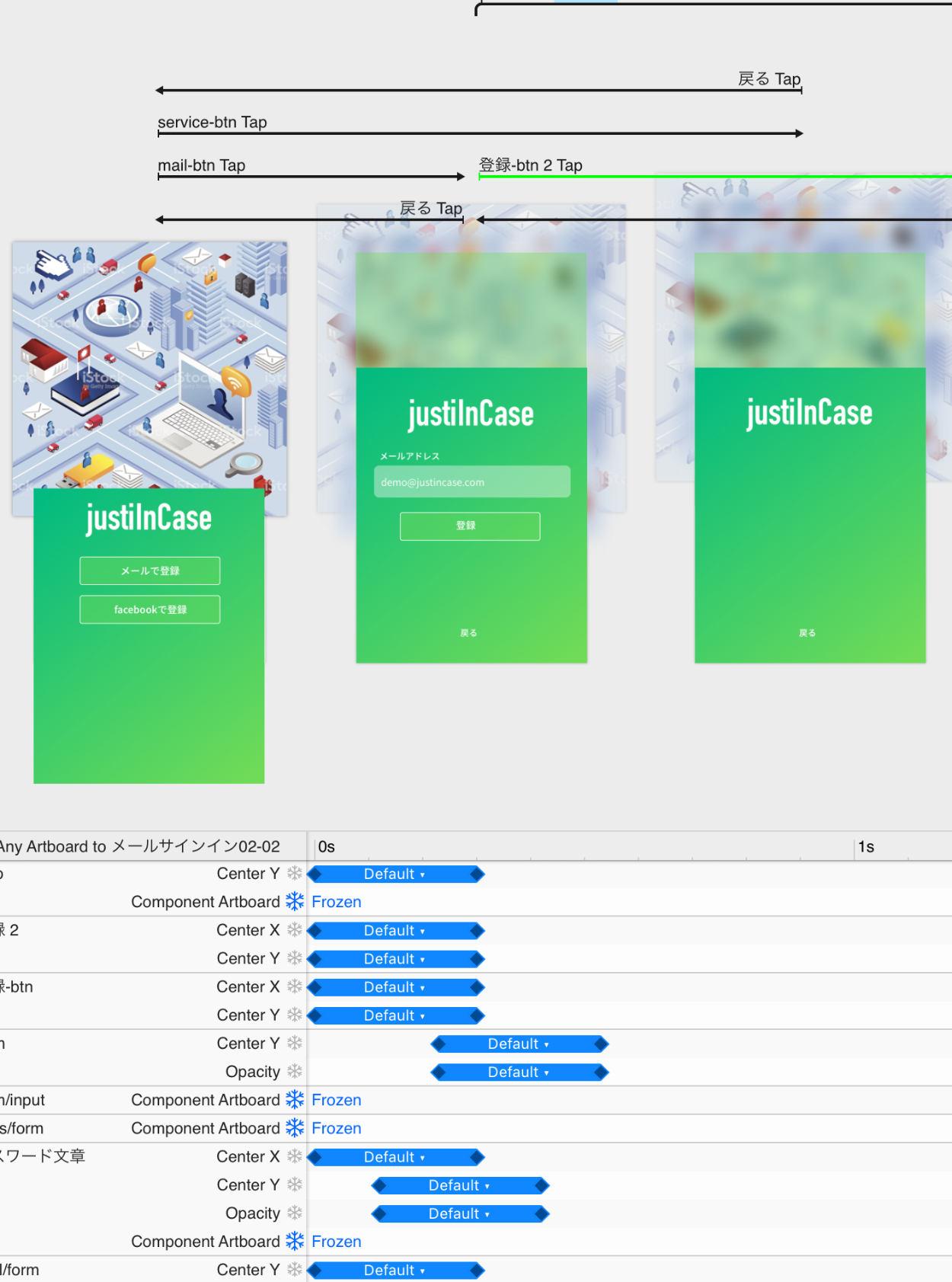
Task: Click end keyframe diamond on 録-btn Center X
Action: tap(478, 987)
